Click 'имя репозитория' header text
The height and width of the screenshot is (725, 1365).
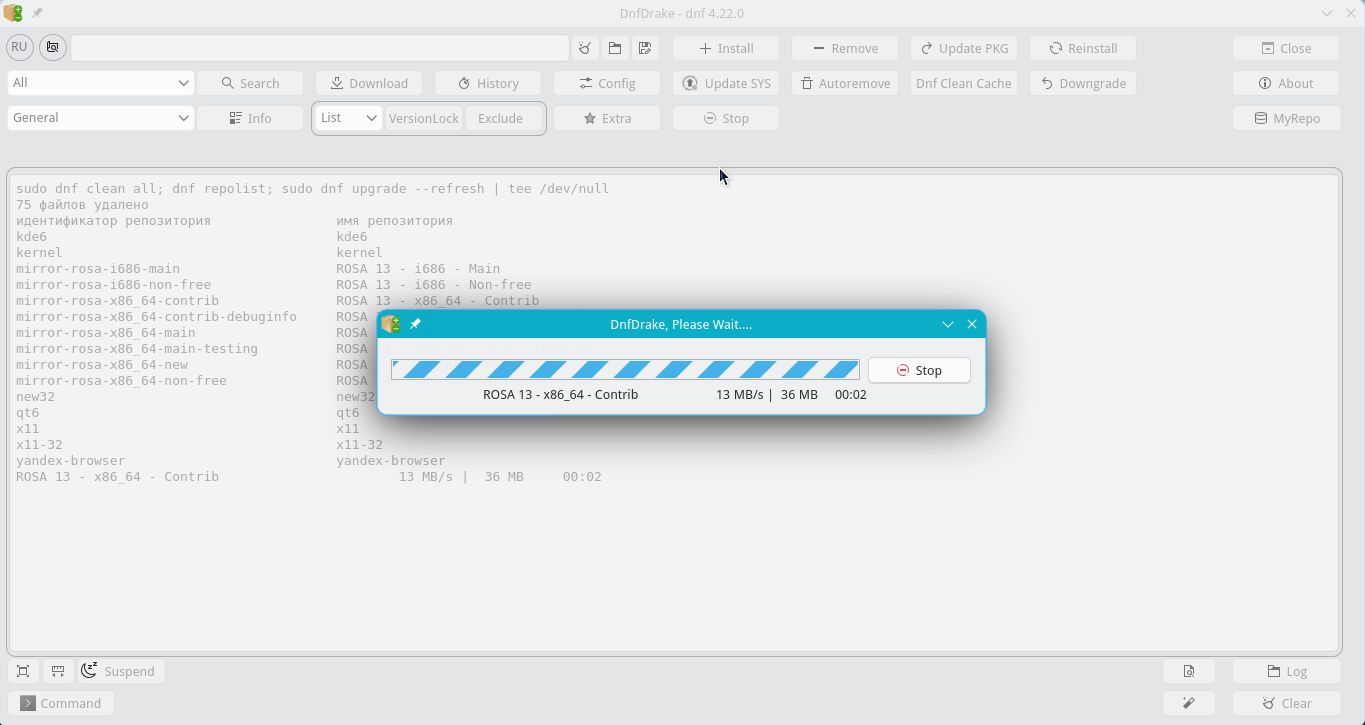pos(395,220)
